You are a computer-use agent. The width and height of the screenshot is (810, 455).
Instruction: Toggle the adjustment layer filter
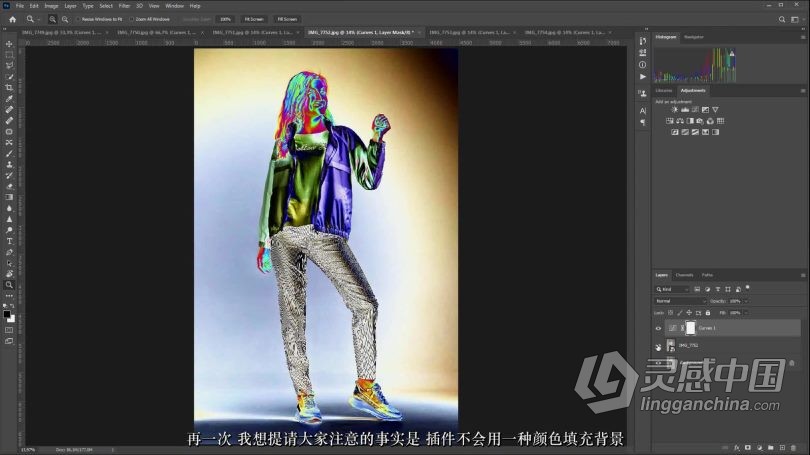(x=707, y=289)
